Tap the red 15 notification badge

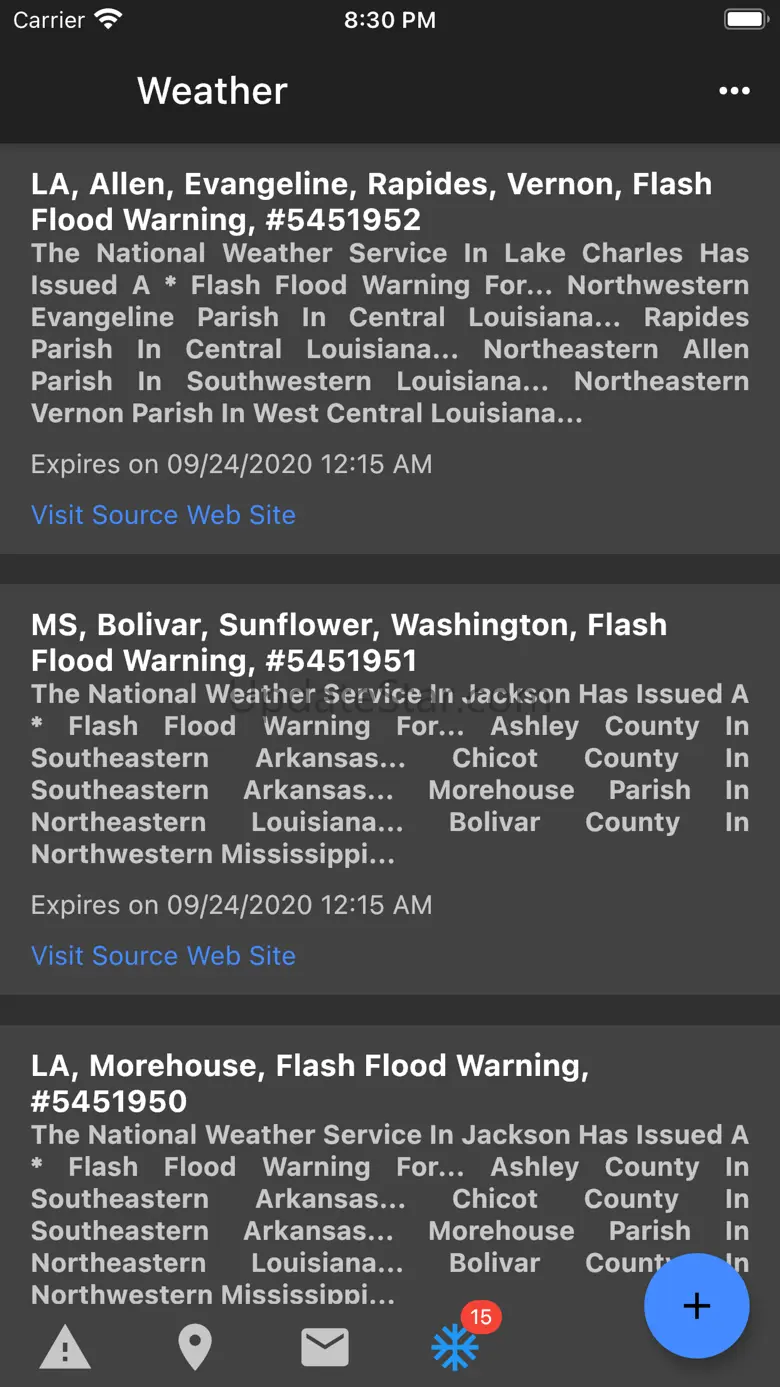click(x=481, y=1317)
